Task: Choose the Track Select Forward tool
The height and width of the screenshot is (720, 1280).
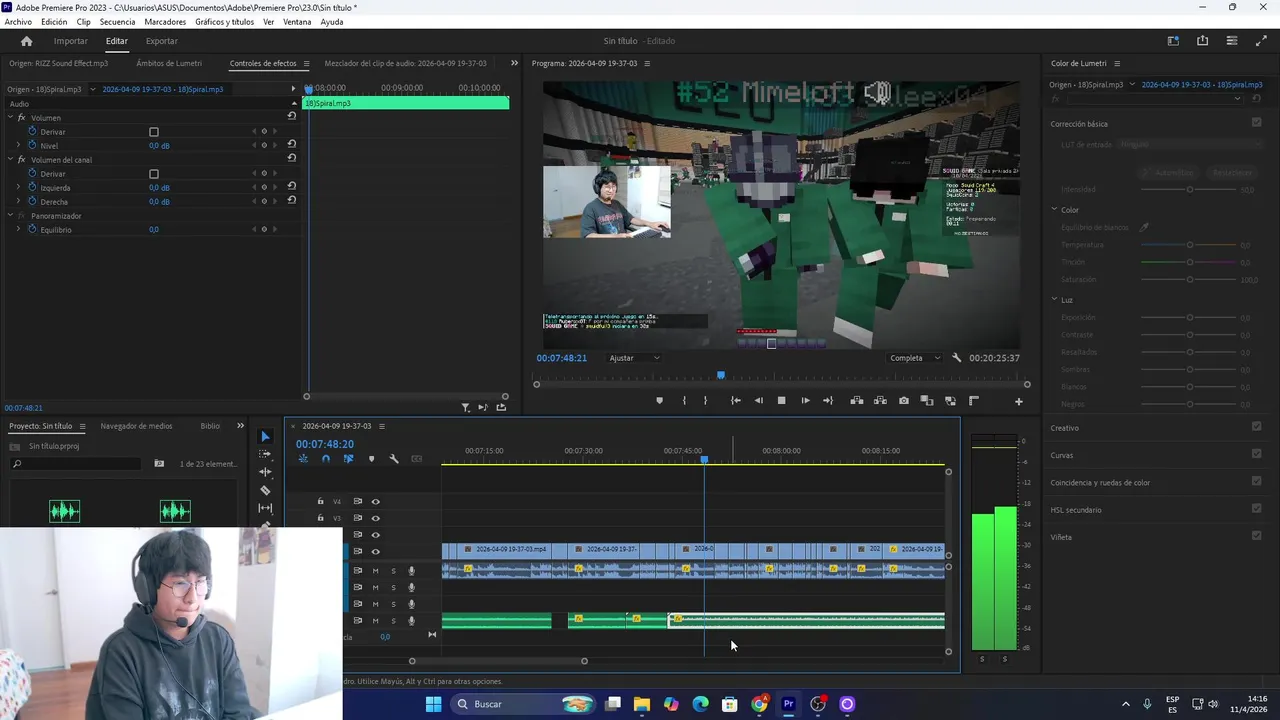Action: pyautogui.click(x=265, y=454)
